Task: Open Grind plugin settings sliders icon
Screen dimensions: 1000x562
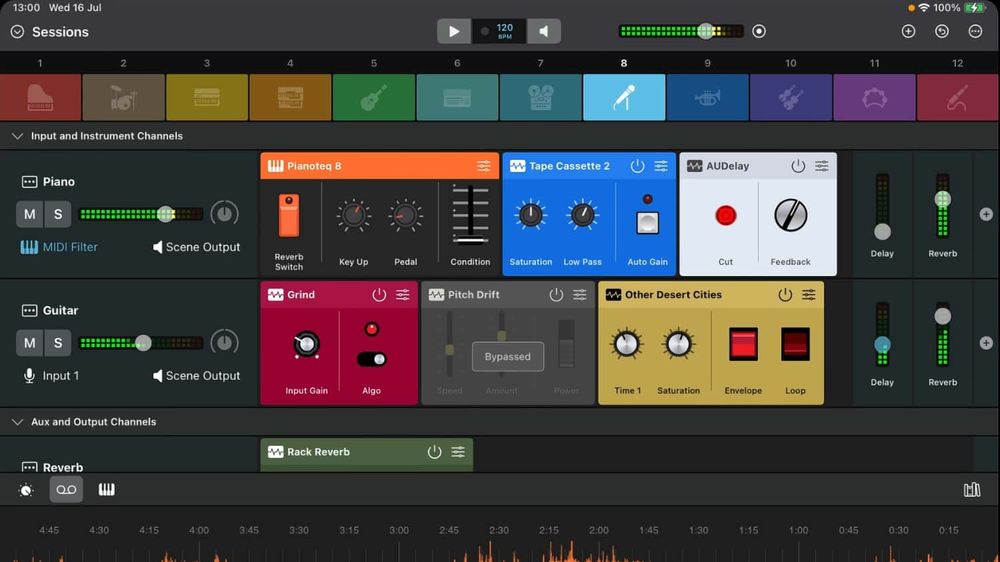Action: (x=402, y=295)
